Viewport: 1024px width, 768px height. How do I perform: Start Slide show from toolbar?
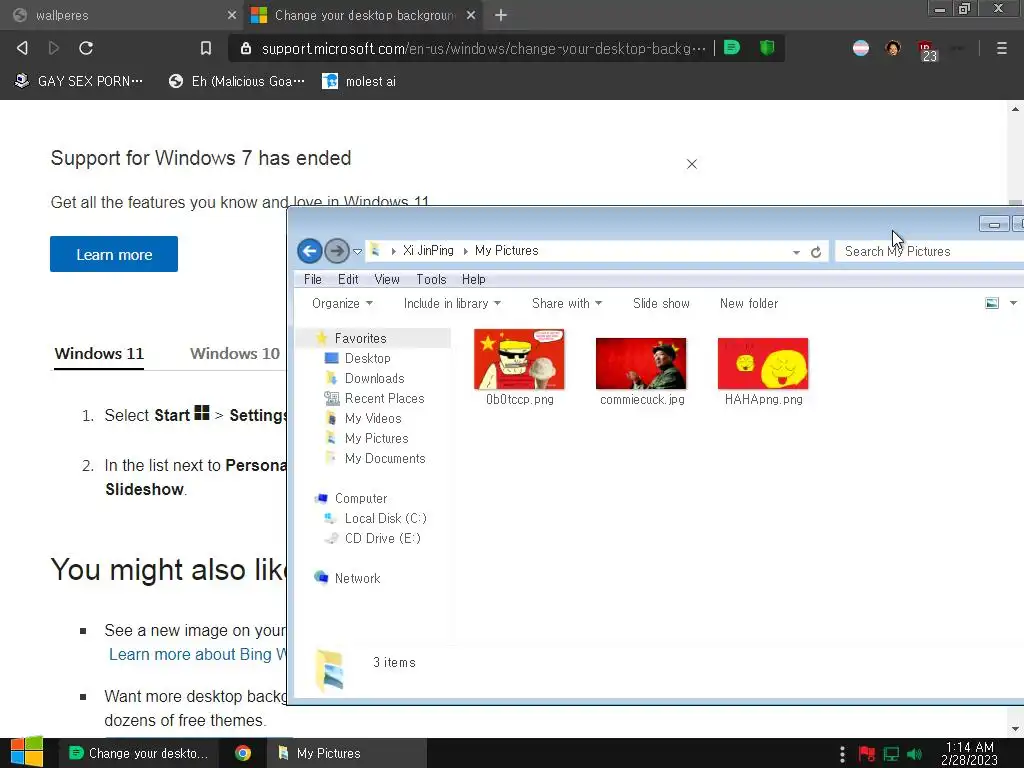(661, 303)
